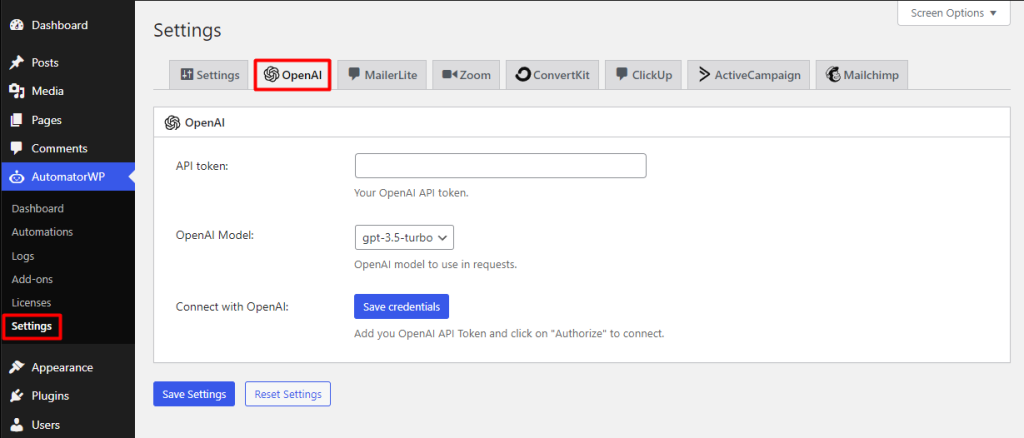Viewport: 1024px width, 438px height.
Task: Select the OpenAI tab label
Action: (302, 75)
